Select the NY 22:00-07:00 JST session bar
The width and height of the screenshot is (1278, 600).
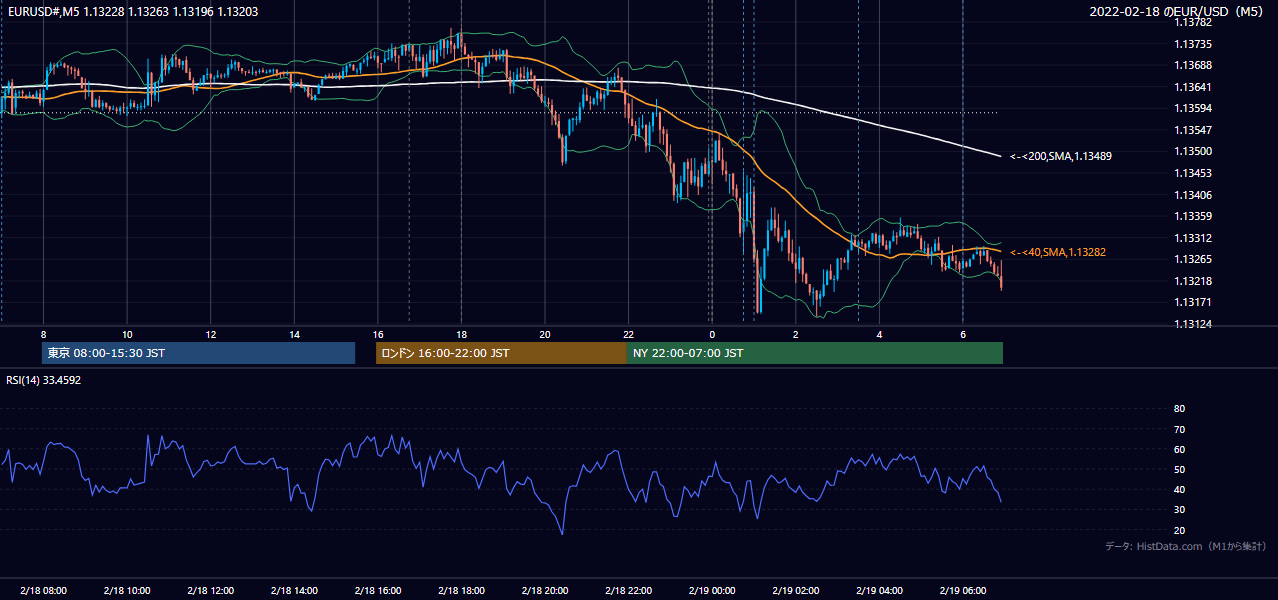point(815,353)
